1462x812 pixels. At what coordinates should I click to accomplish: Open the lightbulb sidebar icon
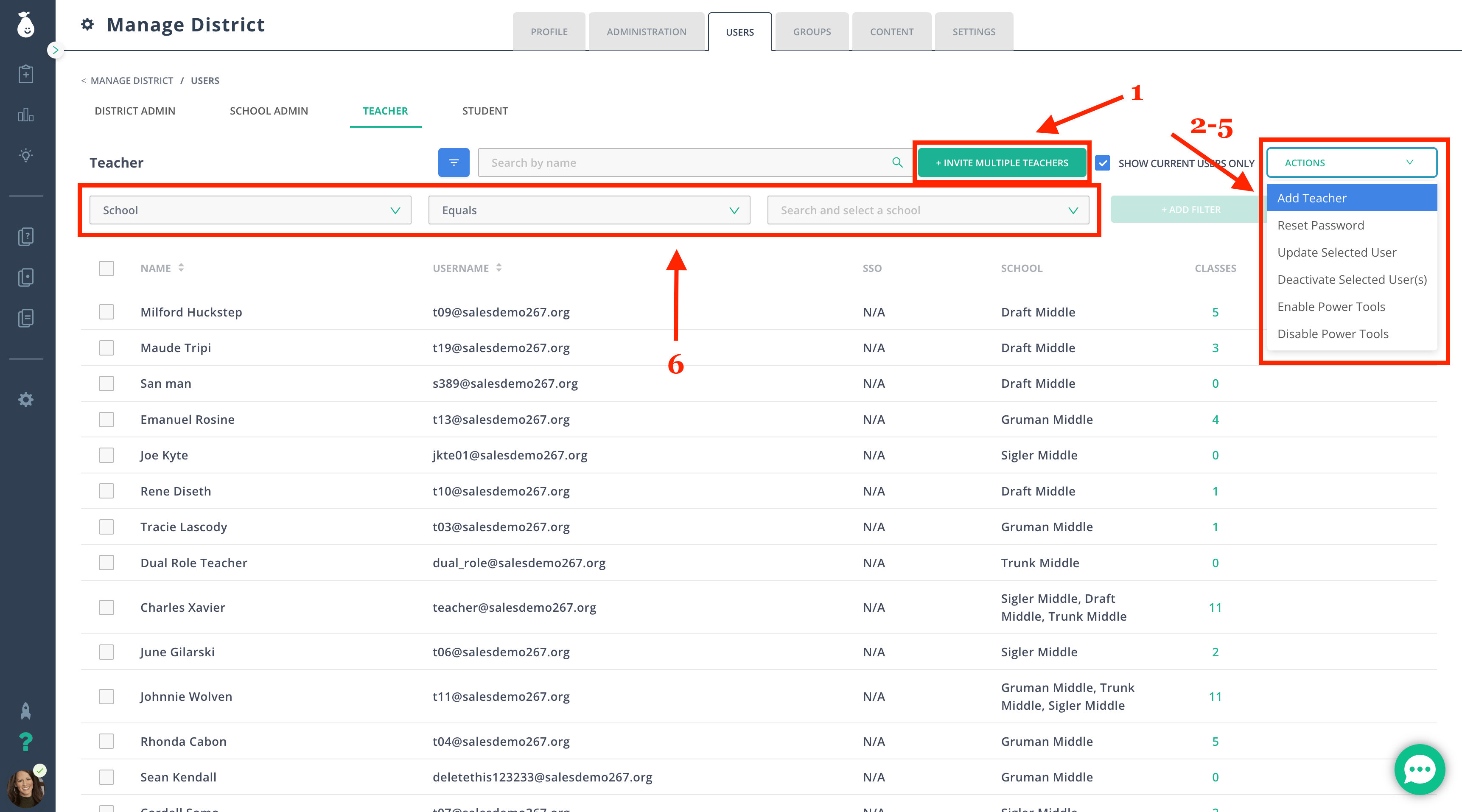point(25,155)
